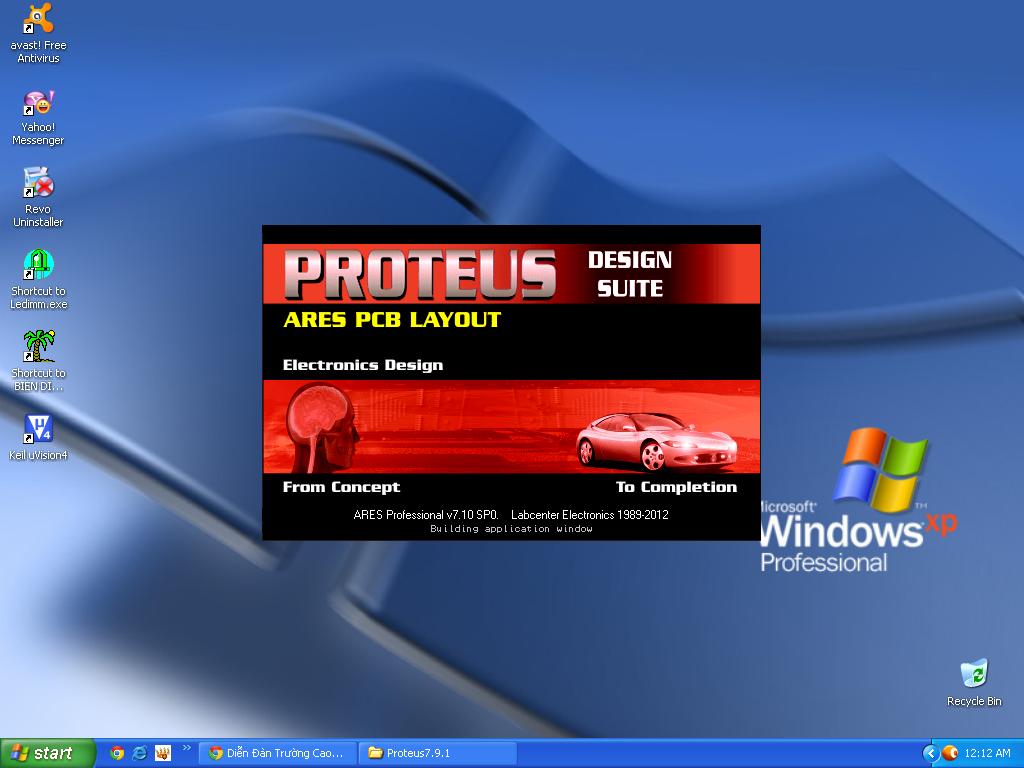Open the Start menu

(48, 753)
